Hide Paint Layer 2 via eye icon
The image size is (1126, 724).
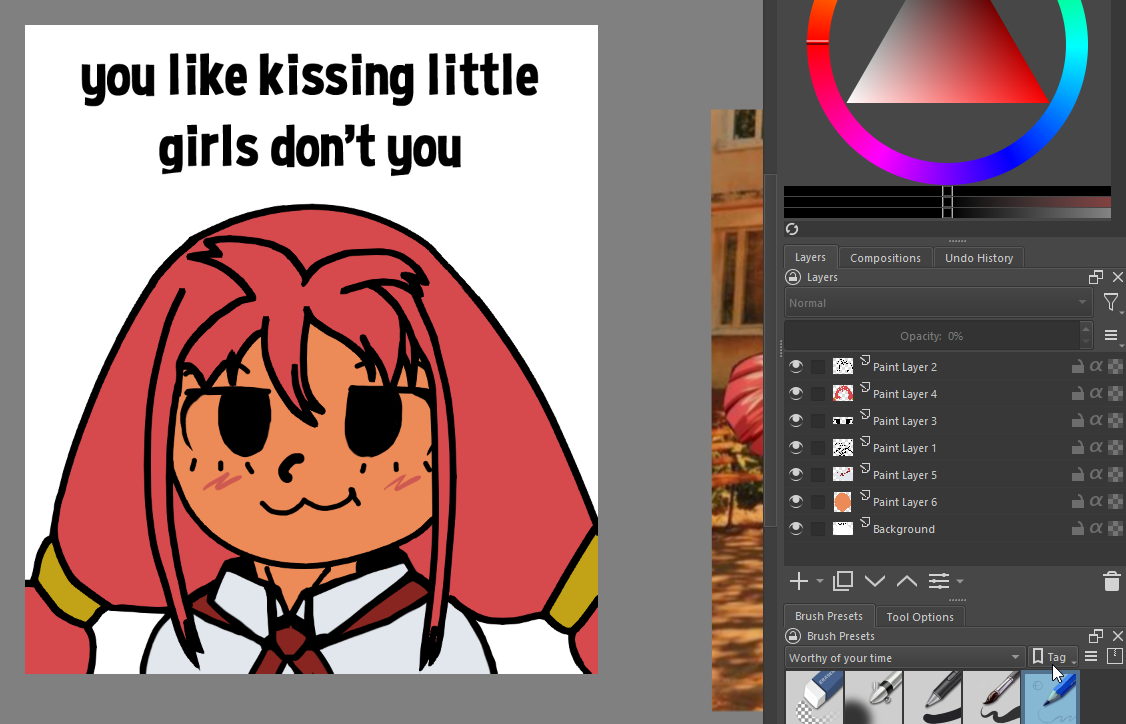[x=796, y=366]
